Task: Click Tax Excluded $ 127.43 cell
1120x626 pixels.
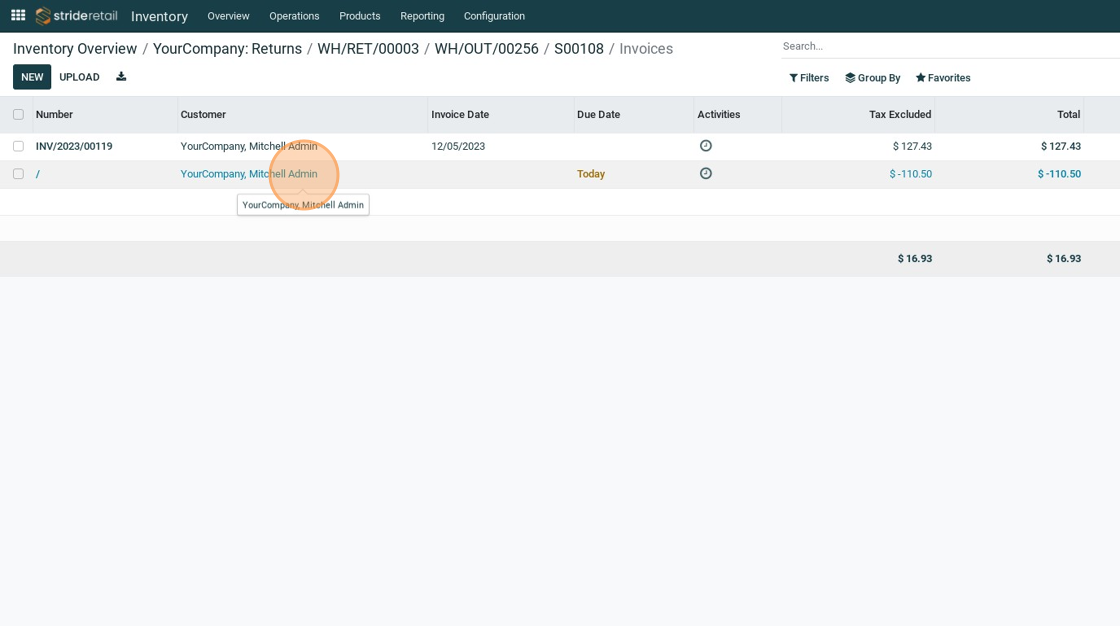Action: [912, 146]
